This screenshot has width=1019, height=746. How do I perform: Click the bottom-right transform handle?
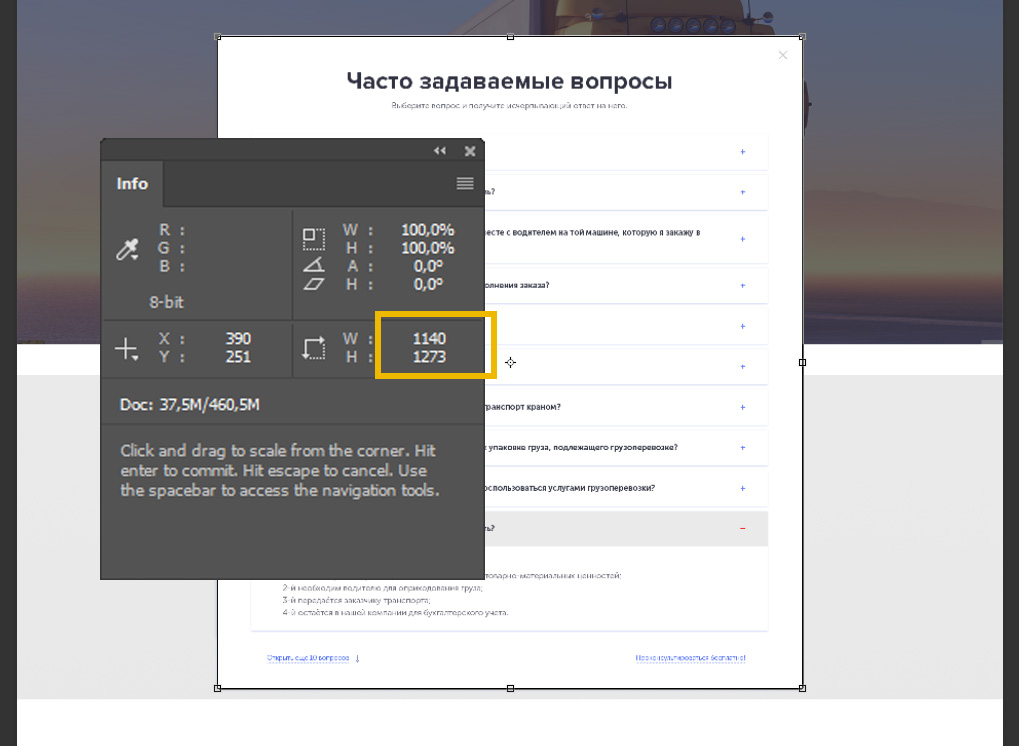(x=802, y=688)
